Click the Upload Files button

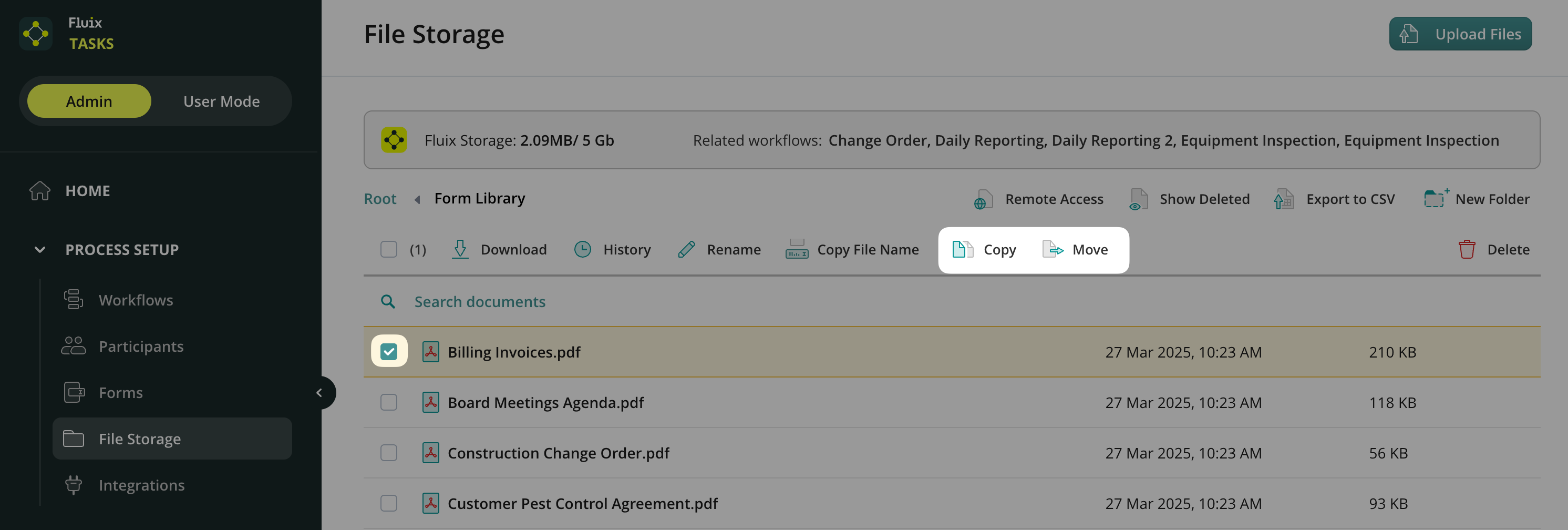point(1460,34)
